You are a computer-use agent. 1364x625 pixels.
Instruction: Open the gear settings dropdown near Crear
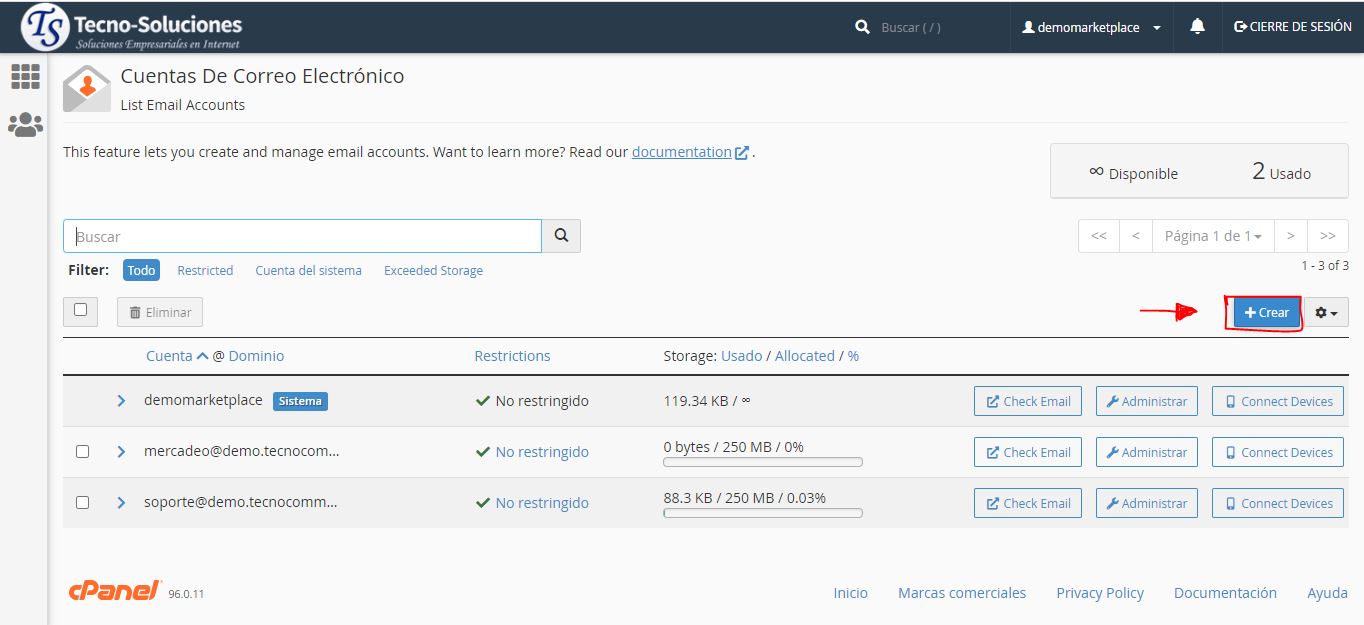pos(1326,313)
